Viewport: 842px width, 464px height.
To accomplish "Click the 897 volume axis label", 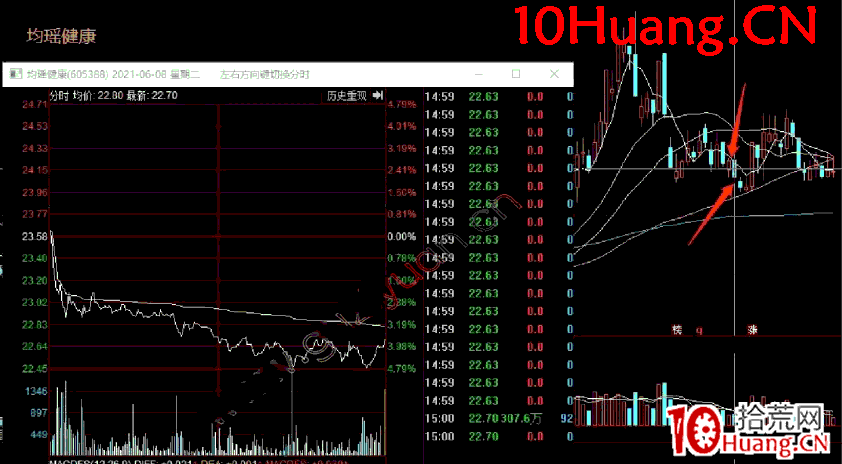I will (39, 413).
